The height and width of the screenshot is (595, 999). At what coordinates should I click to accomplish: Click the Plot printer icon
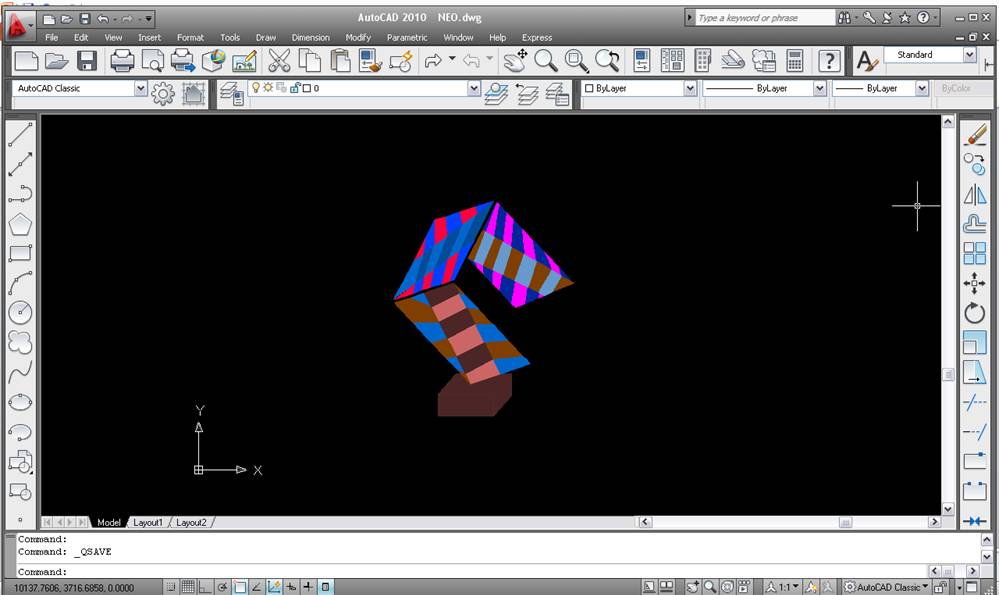click(x=122, y=61)
